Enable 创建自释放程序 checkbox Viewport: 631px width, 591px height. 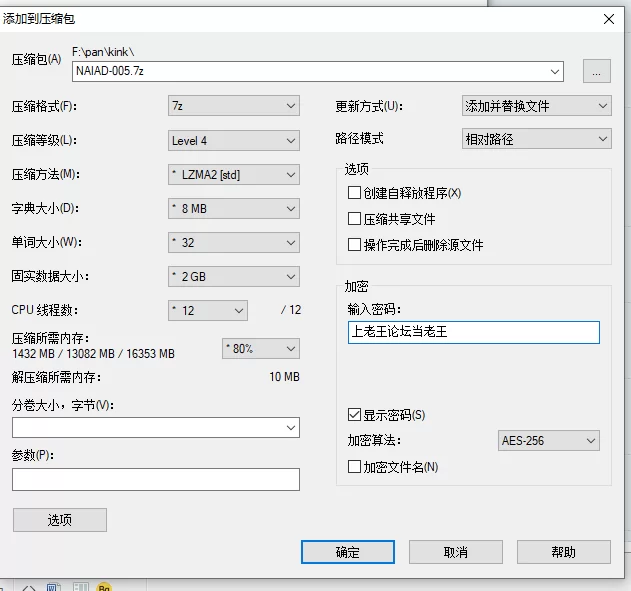coord(354,193)
